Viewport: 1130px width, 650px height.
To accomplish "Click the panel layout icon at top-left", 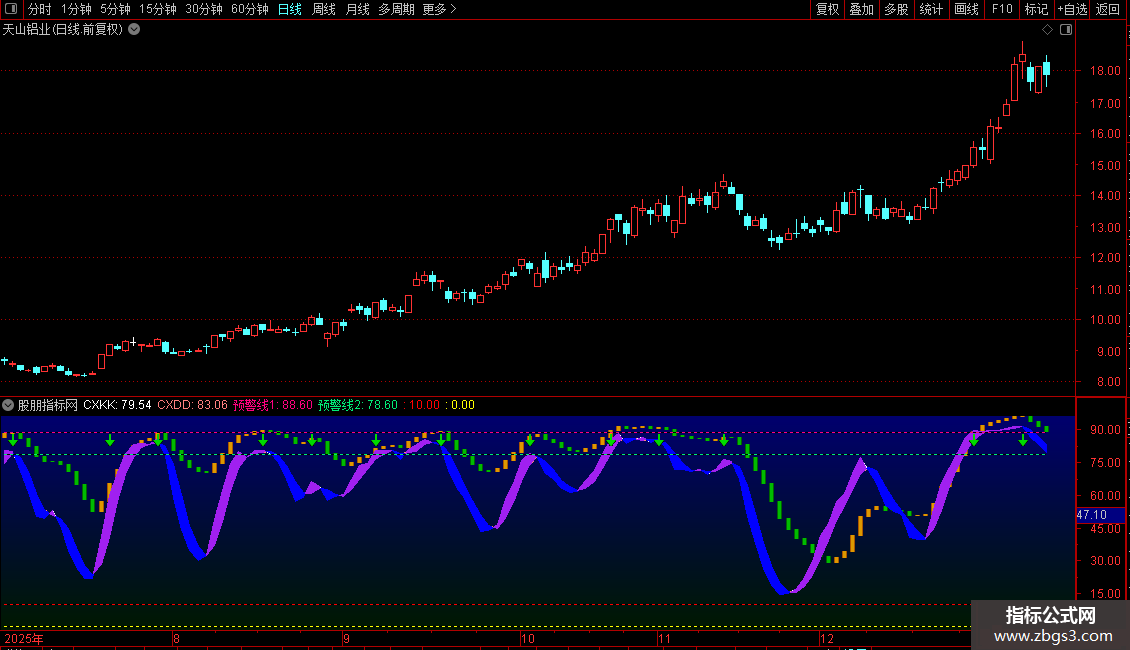I will (x=11, y=9).
